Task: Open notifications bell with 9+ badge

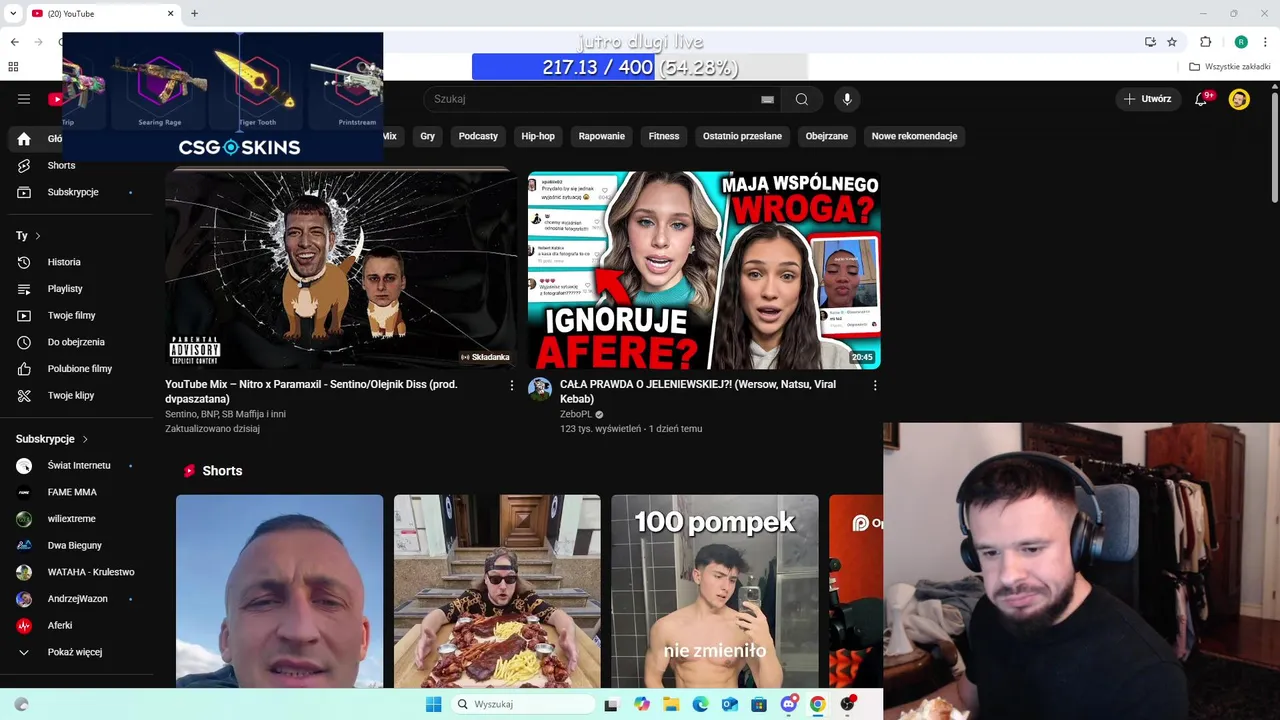Action: point(1202,99)
